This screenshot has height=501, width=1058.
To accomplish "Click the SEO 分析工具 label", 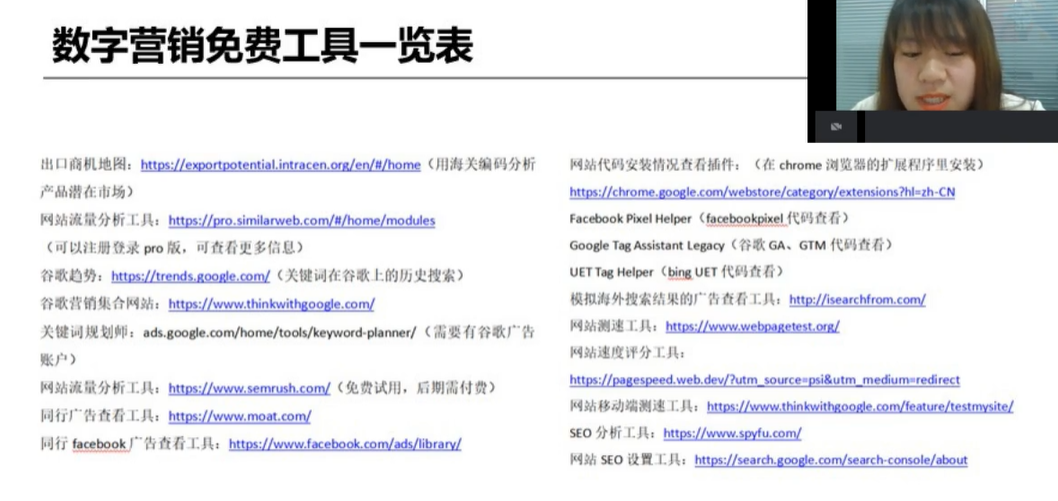I will (612, 434).
